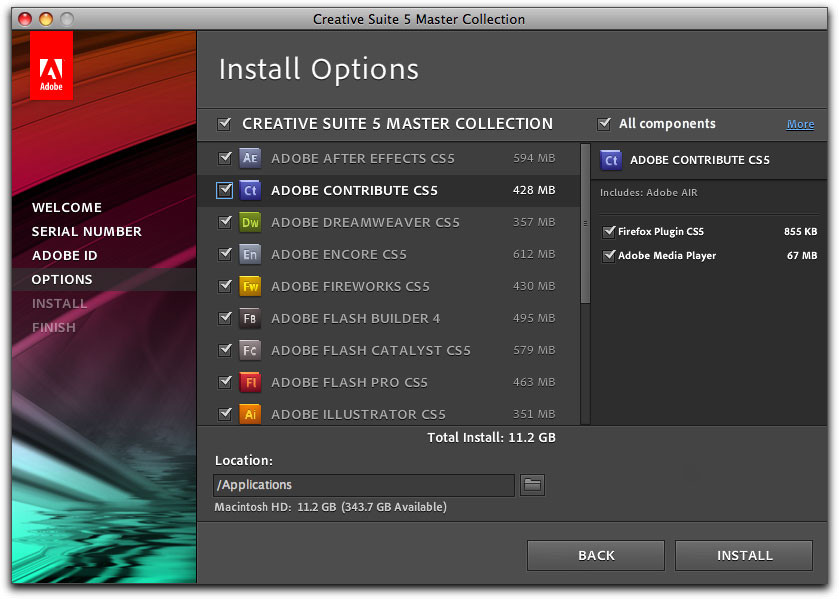Open the folder browse icon beside Location
The width and height of the screenshot is (839, 599).
(532, 485)
